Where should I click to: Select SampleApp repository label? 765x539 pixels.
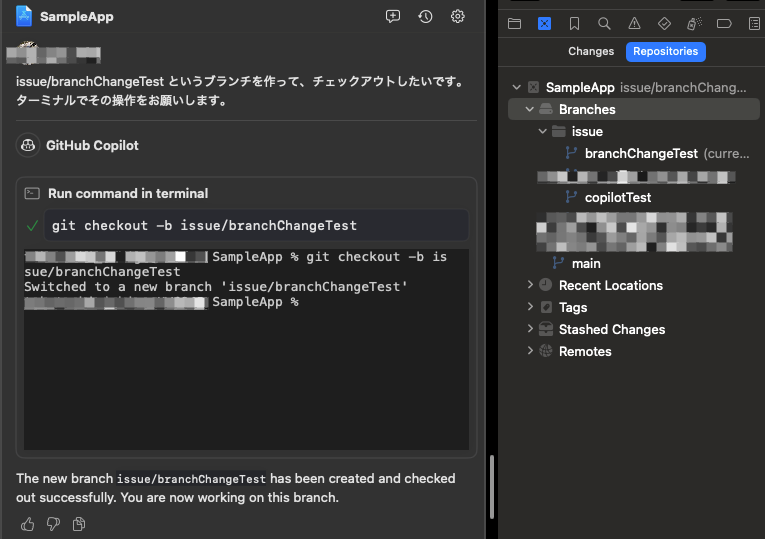[x=580, y=87]
